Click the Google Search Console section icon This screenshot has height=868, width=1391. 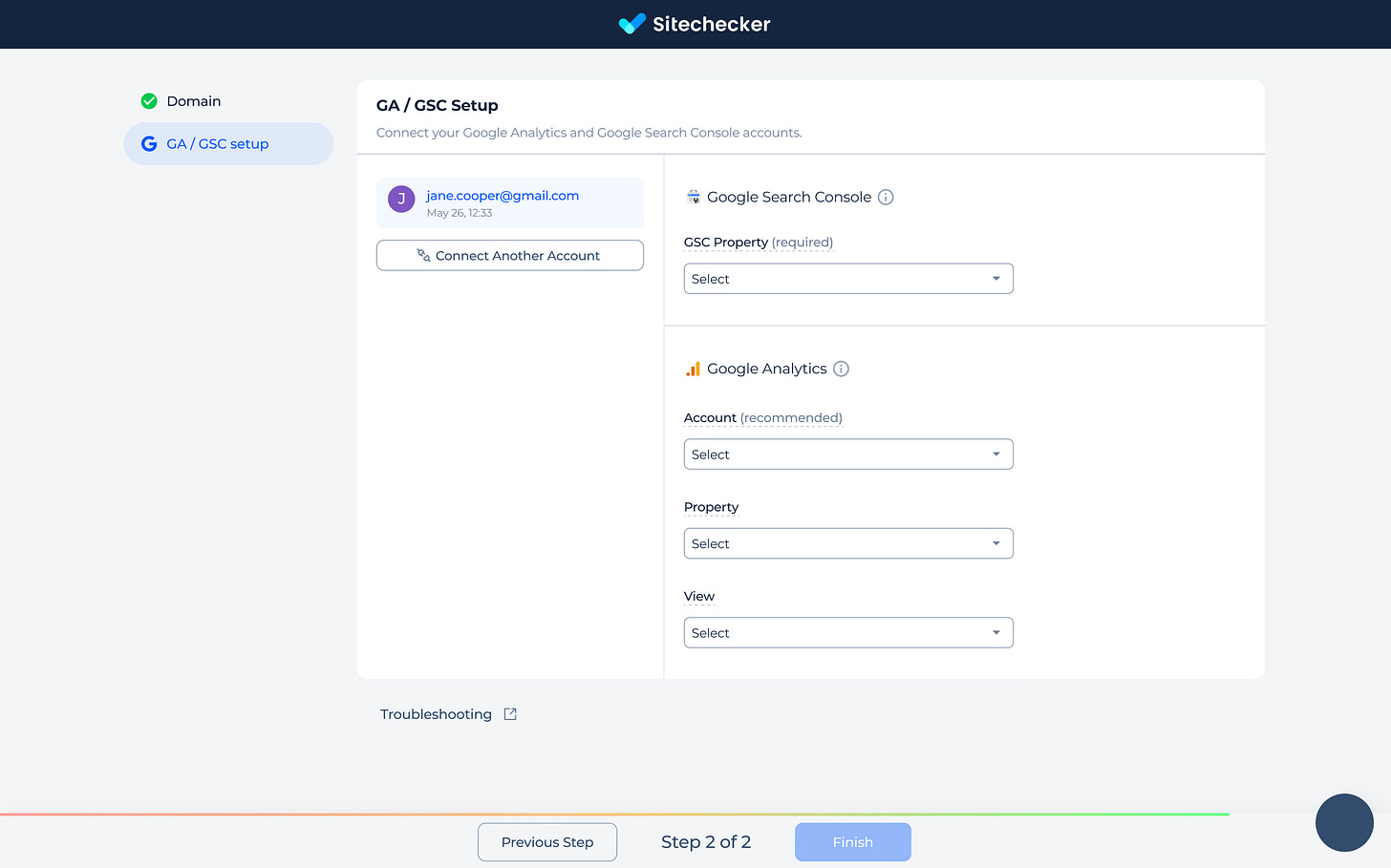coord(694,197)
